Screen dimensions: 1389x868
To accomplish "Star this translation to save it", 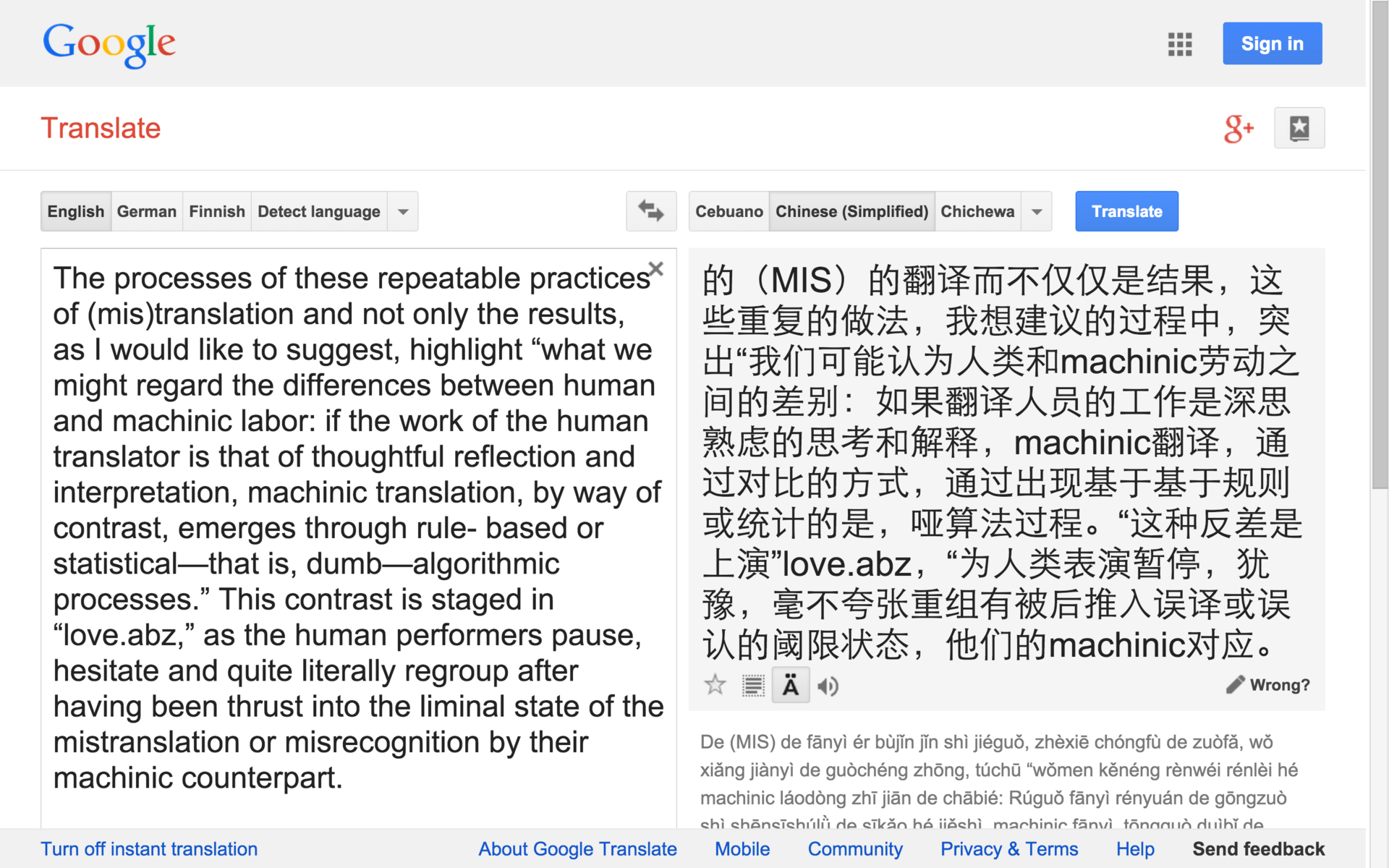I will (x=715, y=684).
